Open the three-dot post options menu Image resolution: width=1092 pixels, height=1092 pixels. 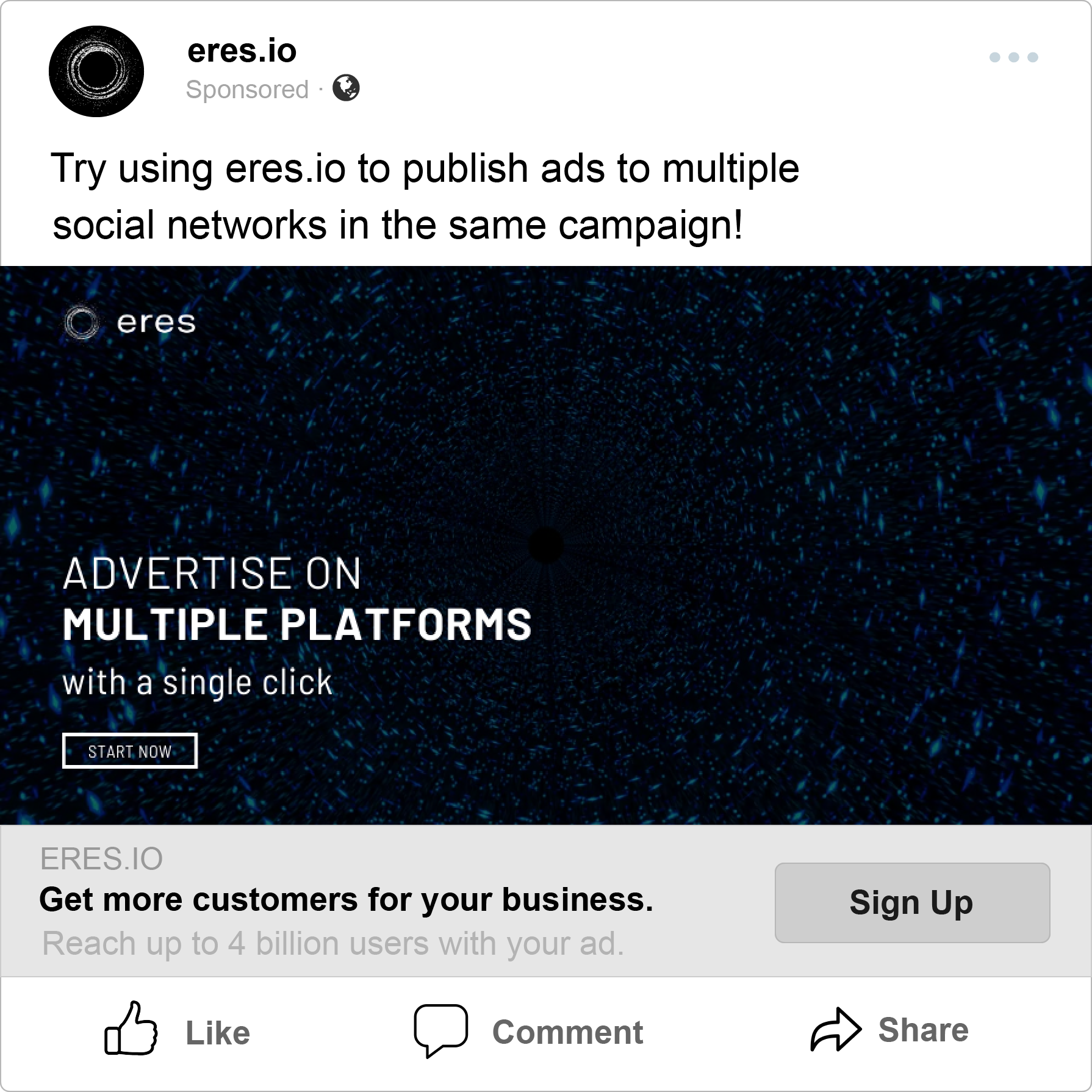coord(1013,57)
